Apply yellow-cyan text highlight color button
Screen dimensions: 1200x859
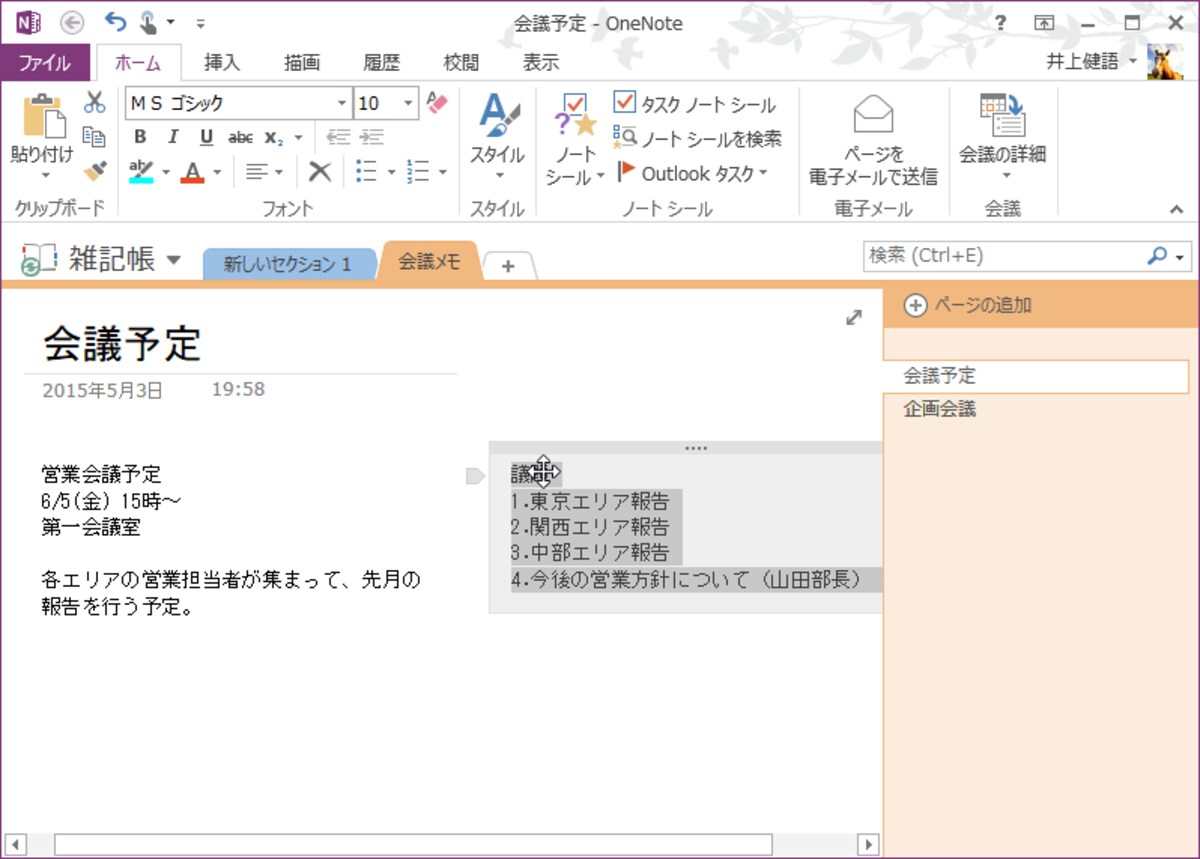[141, 172]
